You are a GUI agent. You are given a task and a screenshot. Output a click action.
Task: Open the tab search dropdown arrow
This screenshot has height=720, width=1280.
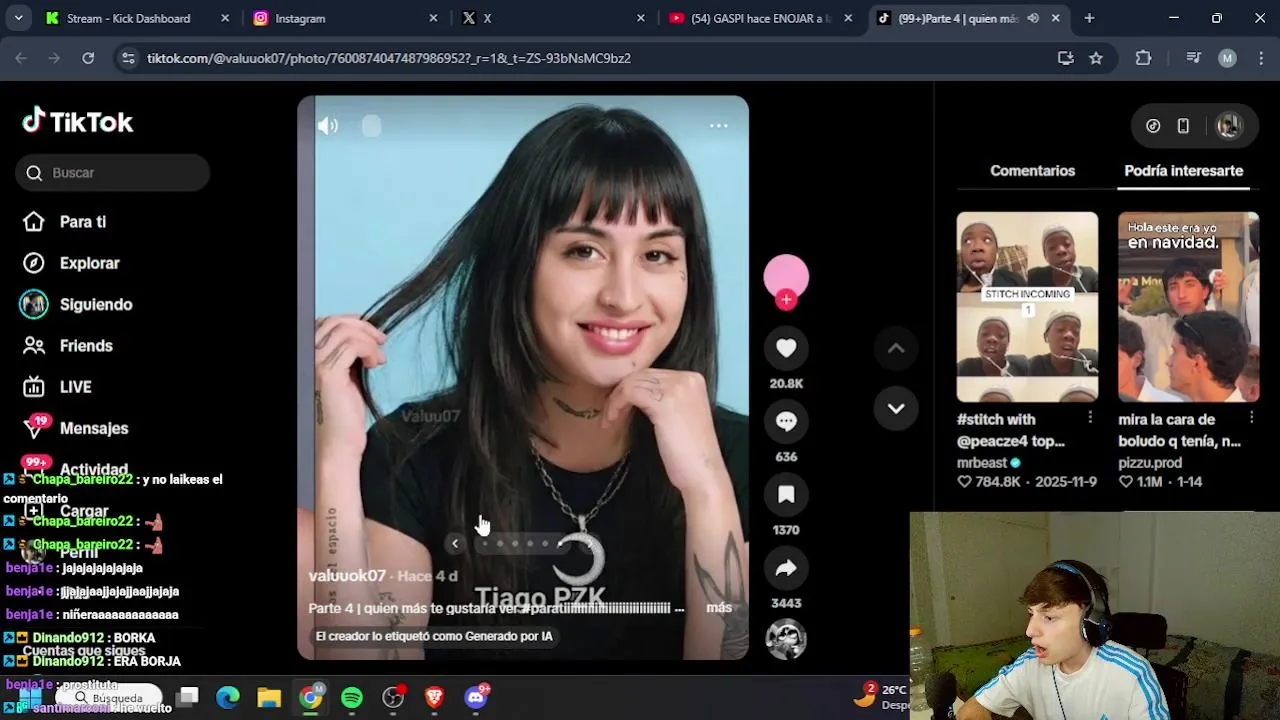pos(18,18)
